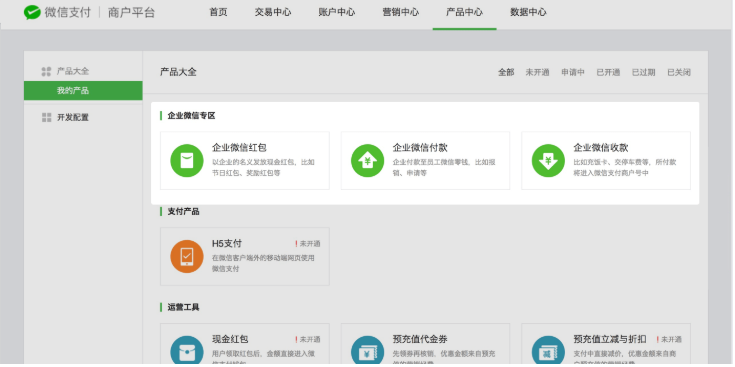Click the 企业微信收款 down-arrow yen icon

(548, 161)
